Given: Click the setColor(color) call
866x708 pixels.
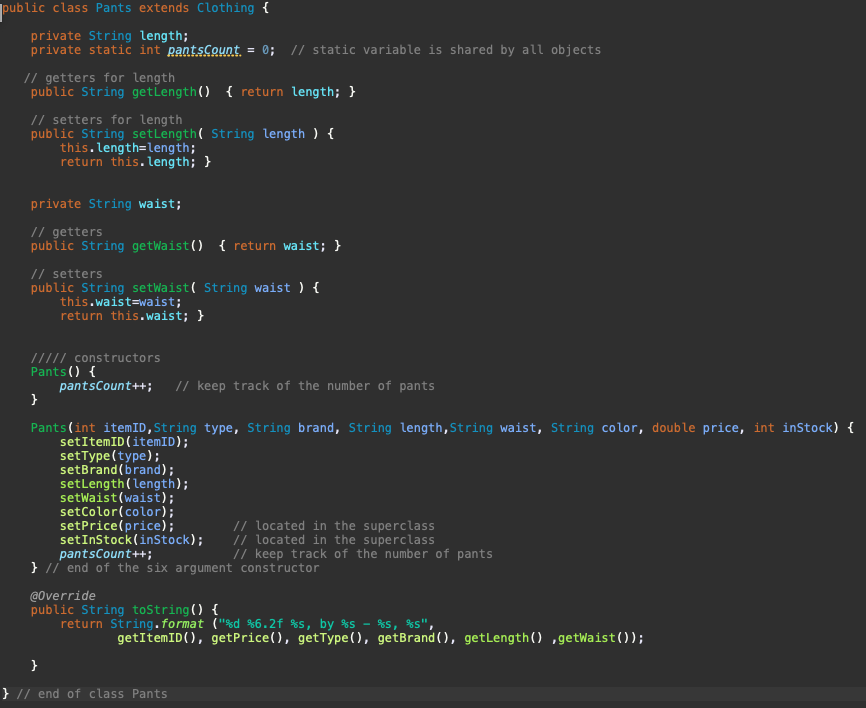Looking at the screenshot, I should [x=117, y=512].
